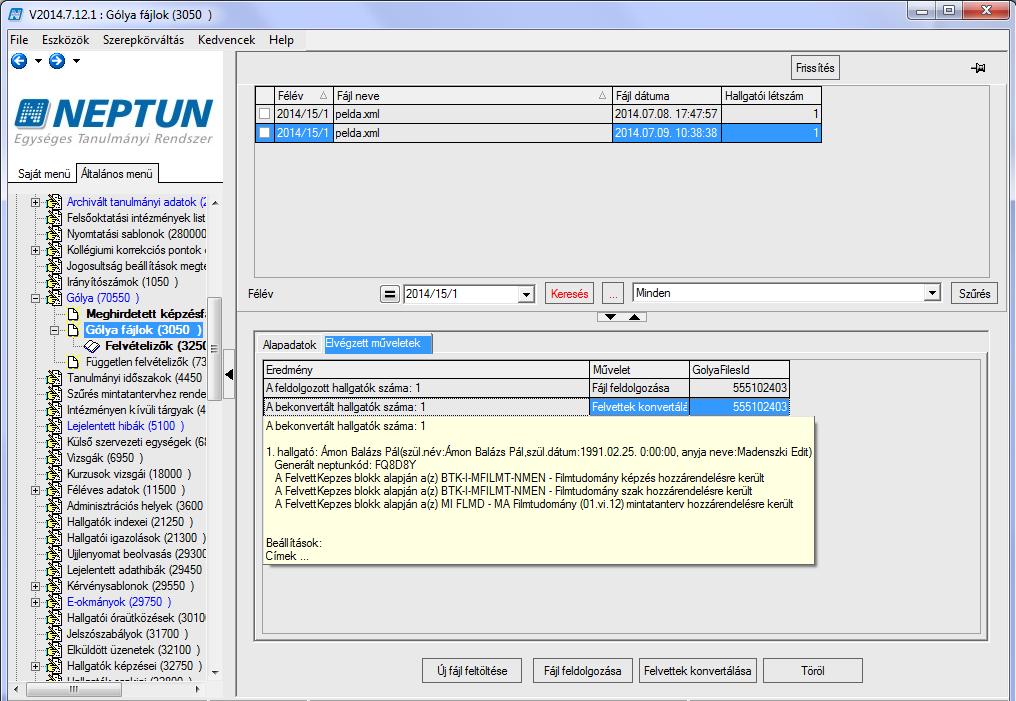Switch to the Saját menü tab
1016x701 pixels.
44,174
